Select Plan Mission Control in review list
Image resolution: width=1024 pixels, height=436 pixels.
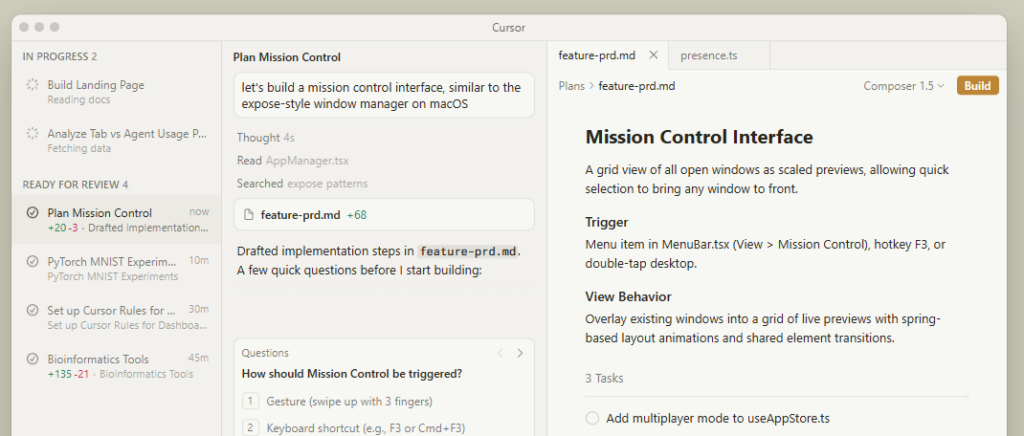tap(116, 219)
